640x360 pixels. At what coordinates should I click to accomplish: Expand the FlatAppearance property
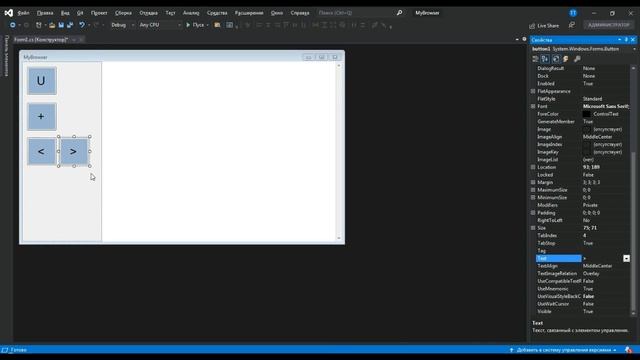[x=533, y=91]
